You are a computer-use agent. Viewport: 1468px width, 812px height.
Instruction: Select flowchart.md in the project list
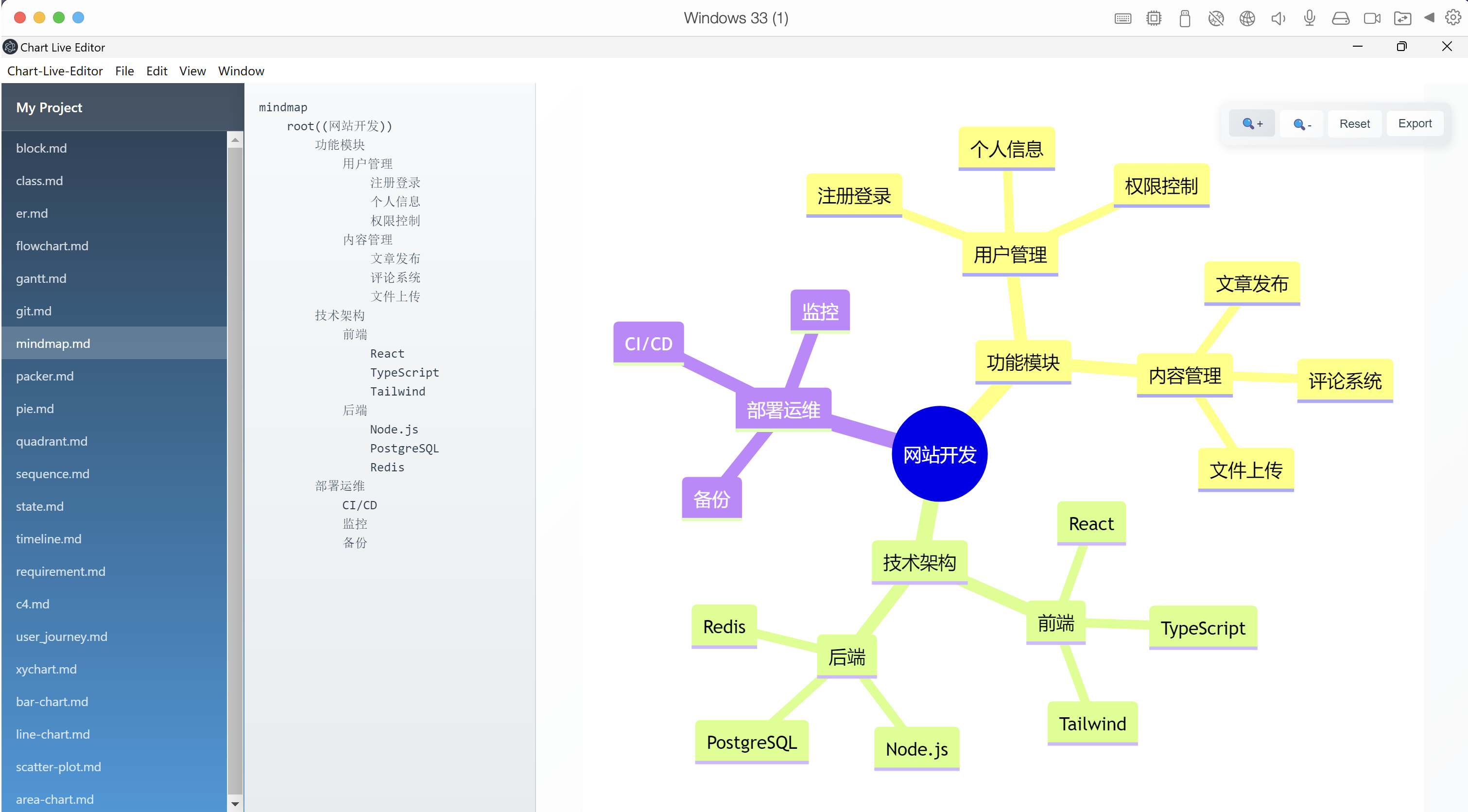(52, 245)
